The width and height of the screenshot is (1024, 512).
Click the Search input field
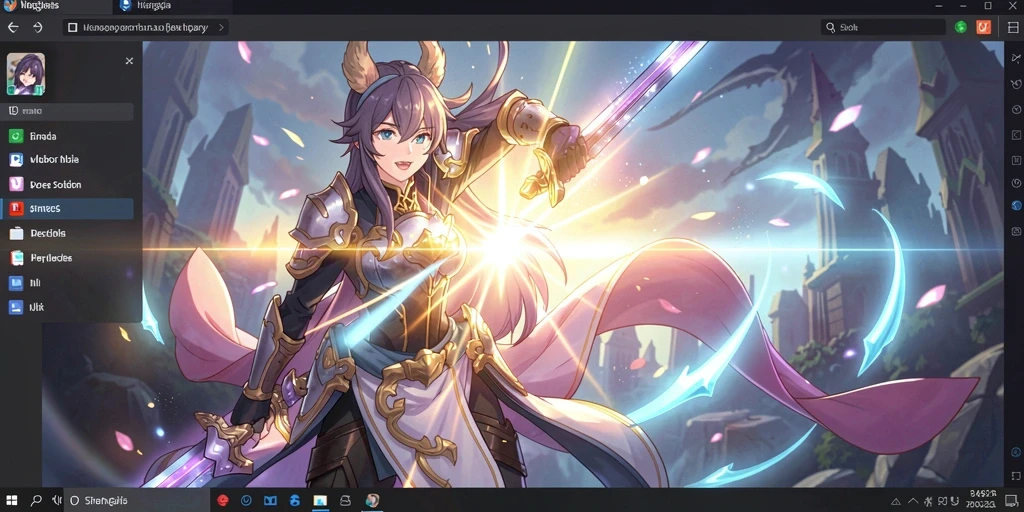pyautogui.click(x=883, y=27)
